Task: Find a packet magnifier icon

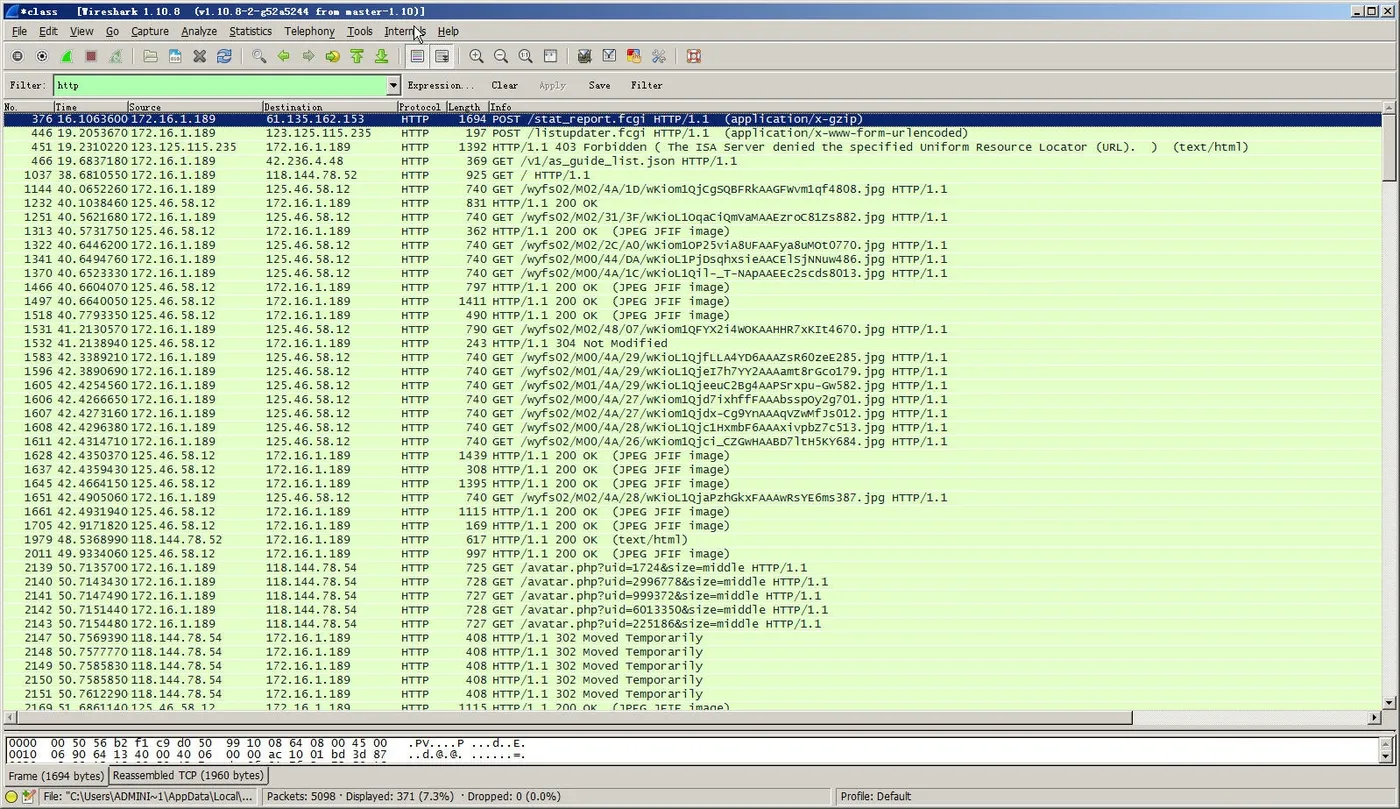Action: pyautogui.click(x=259, y=57)
